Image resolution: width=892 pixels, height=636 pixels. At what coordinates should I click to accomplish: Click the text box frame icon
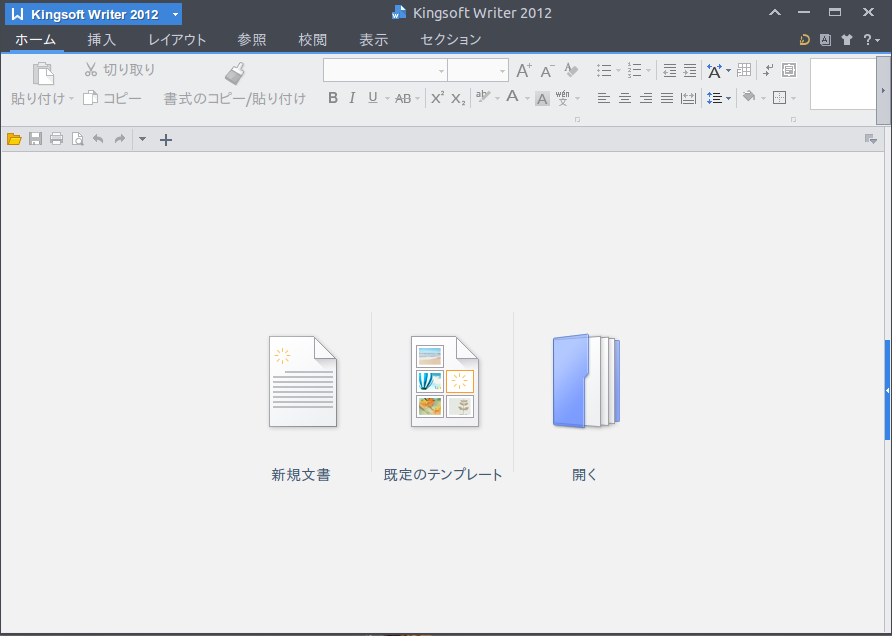(x=789, y=70)
